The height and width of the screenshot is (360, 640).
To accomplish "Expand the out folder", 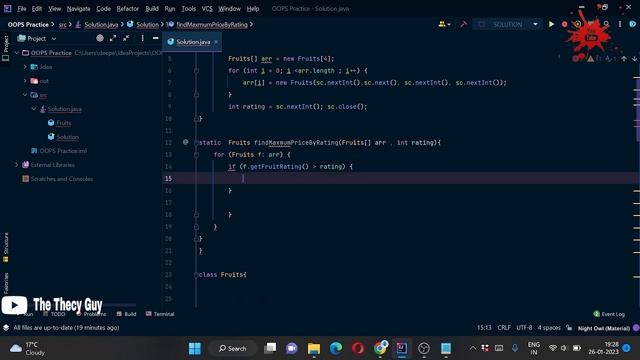I will point(25,81).
